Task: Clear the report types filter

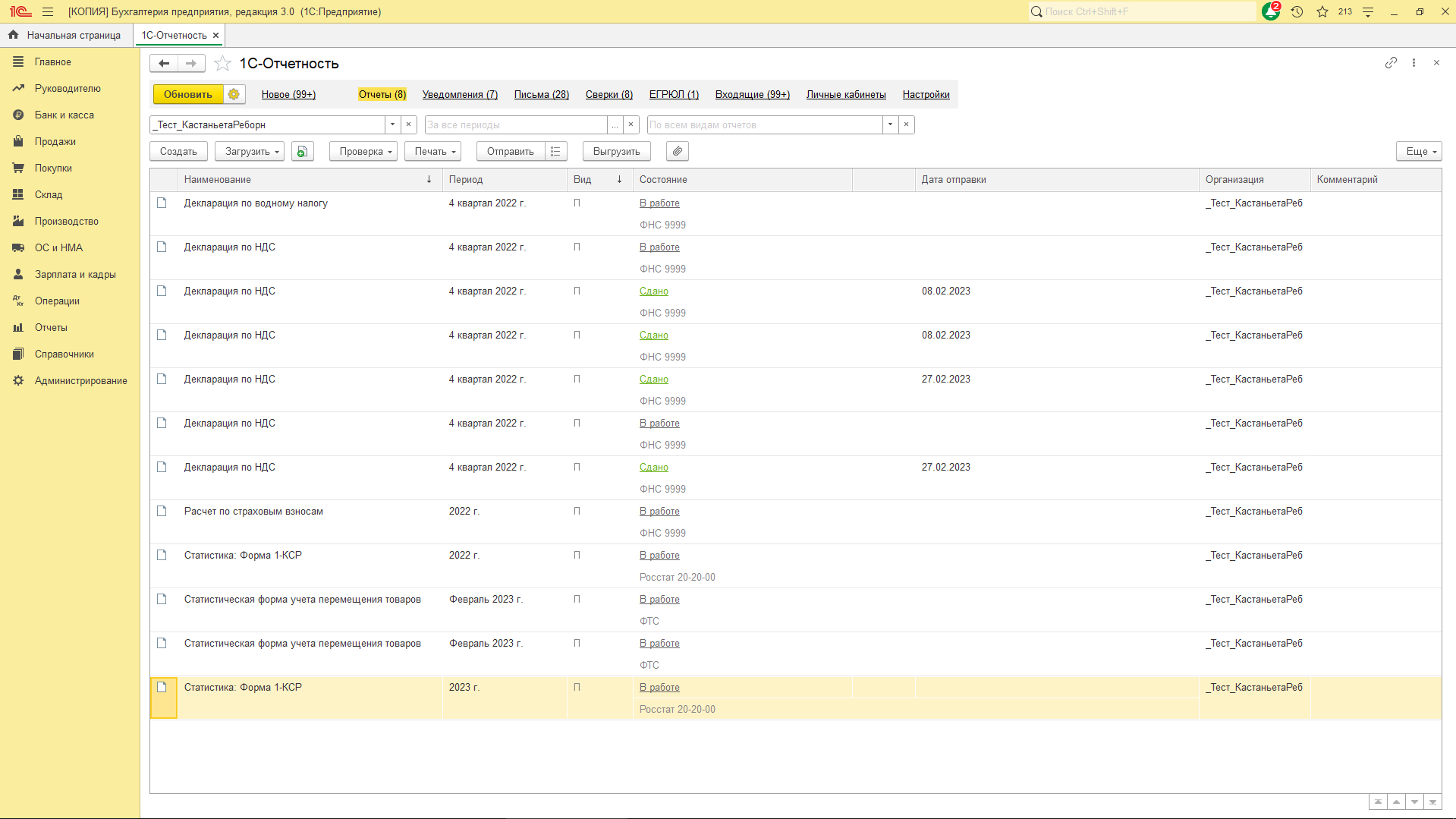Action: 906,124
